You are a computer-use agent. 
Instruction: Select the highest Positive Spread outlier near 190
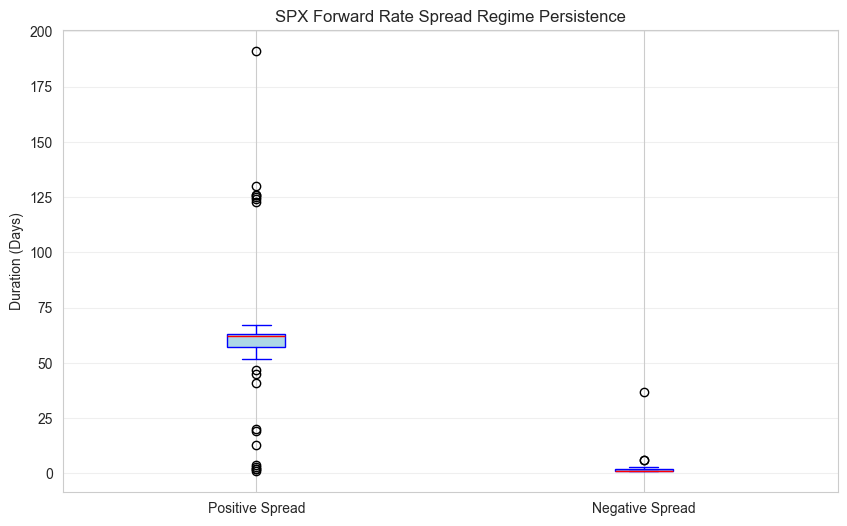(x=257, y=52)
